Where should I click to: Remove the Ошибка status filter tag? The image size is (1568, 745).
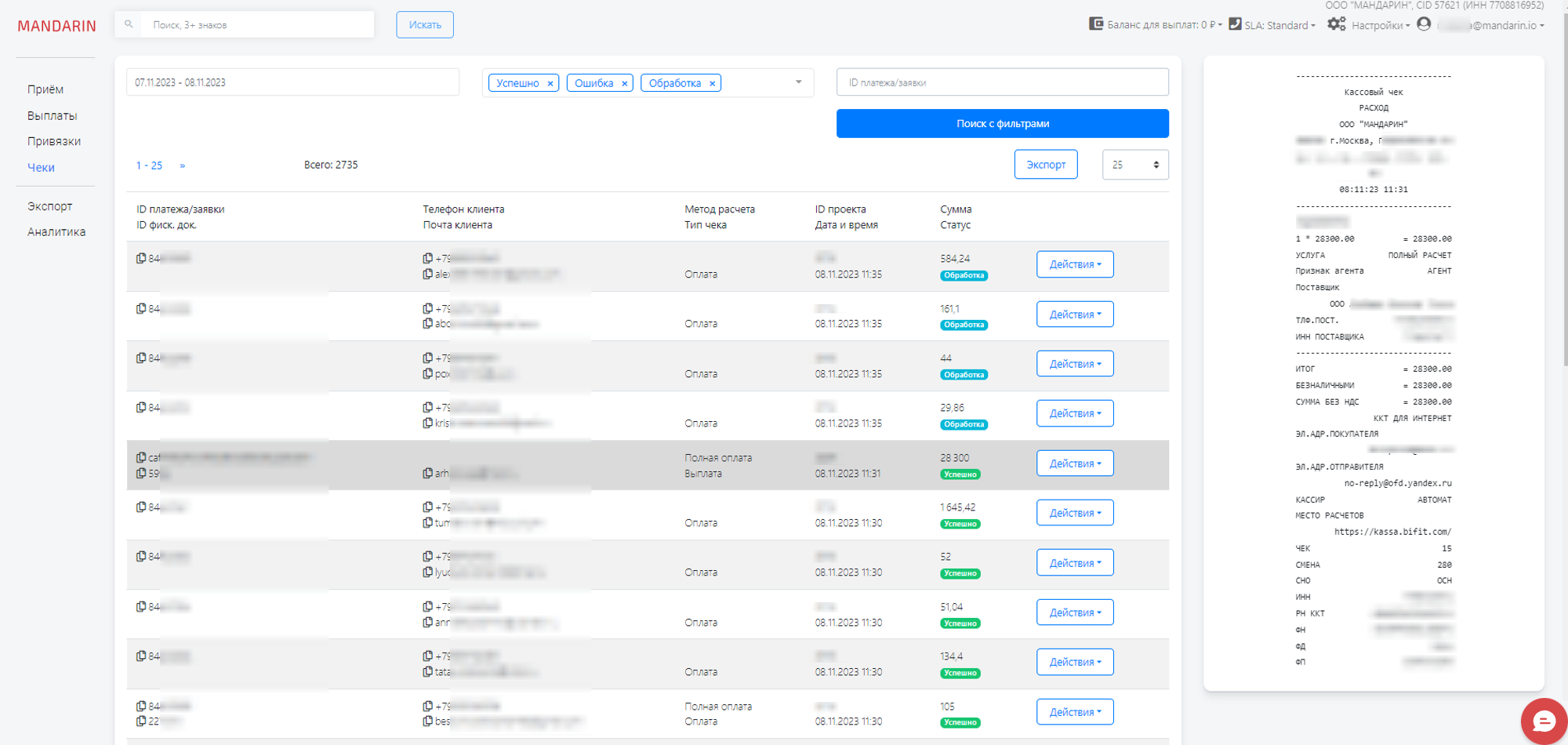pyautogui.click(x=624, y=83)
